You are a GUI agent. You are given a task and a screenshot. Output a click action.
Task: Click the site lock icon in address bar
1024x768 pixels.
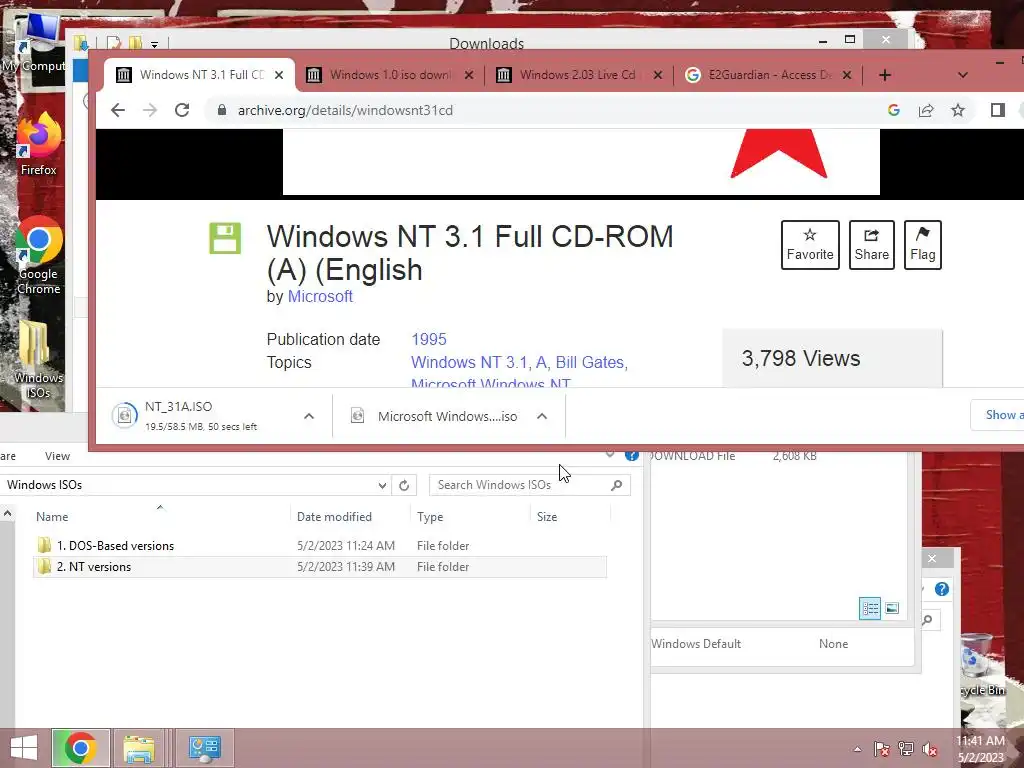click(222, 110)
